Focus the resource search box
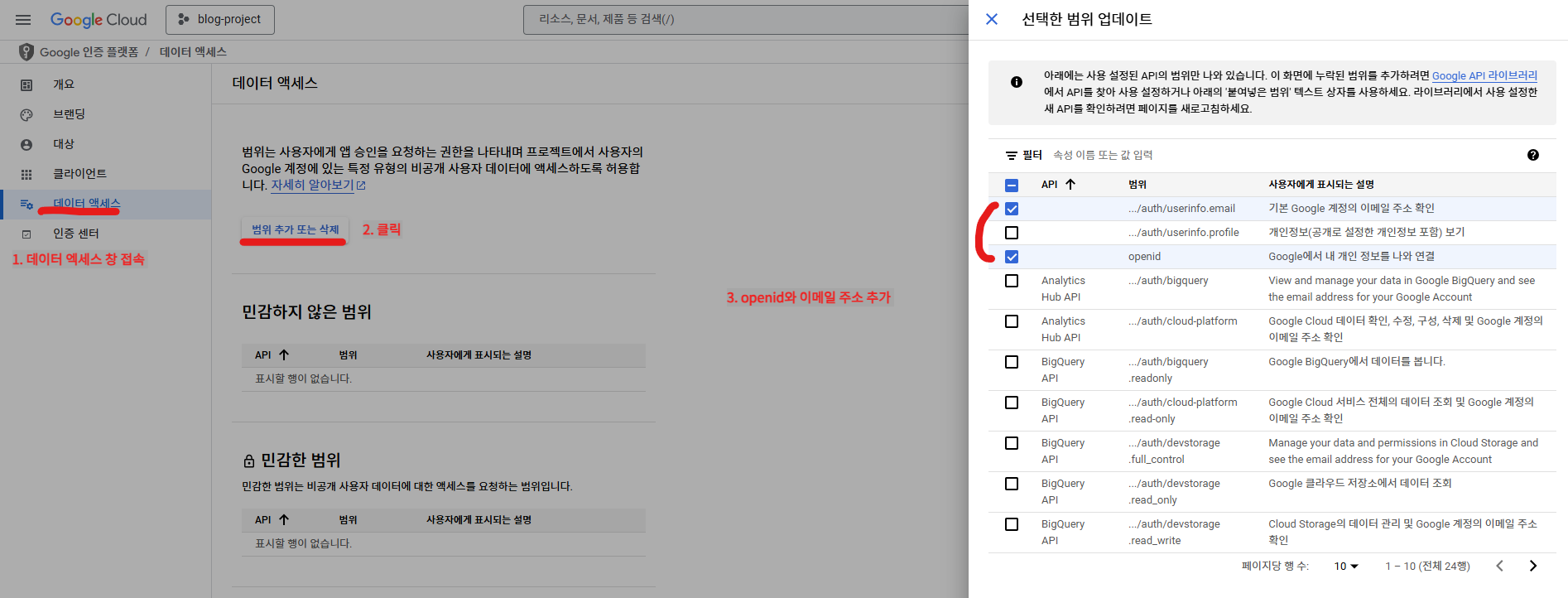The image size is (1568, 598). 745,19
